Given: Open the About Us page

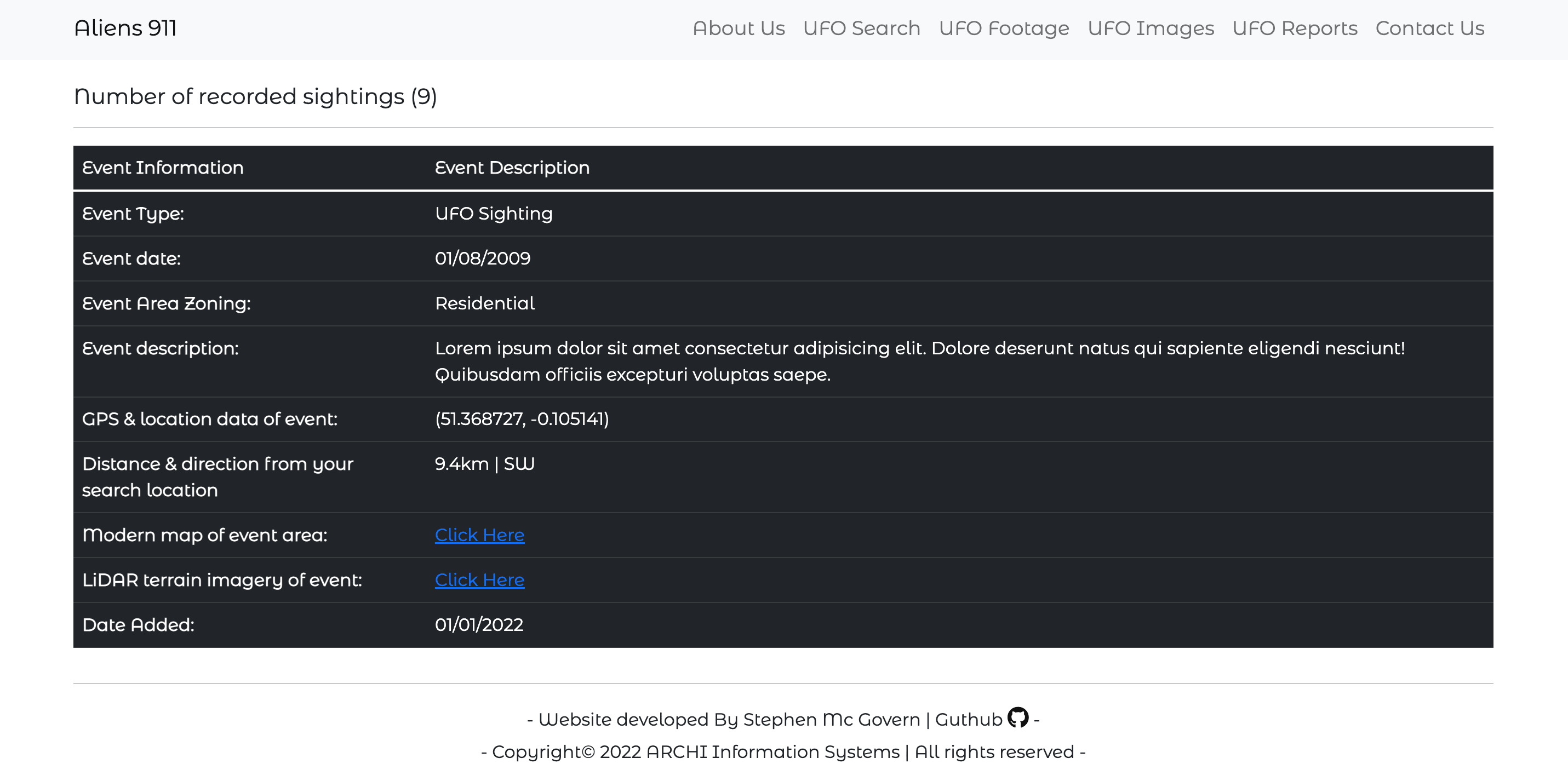Looking at the screenshot, I should pos(739,28).
